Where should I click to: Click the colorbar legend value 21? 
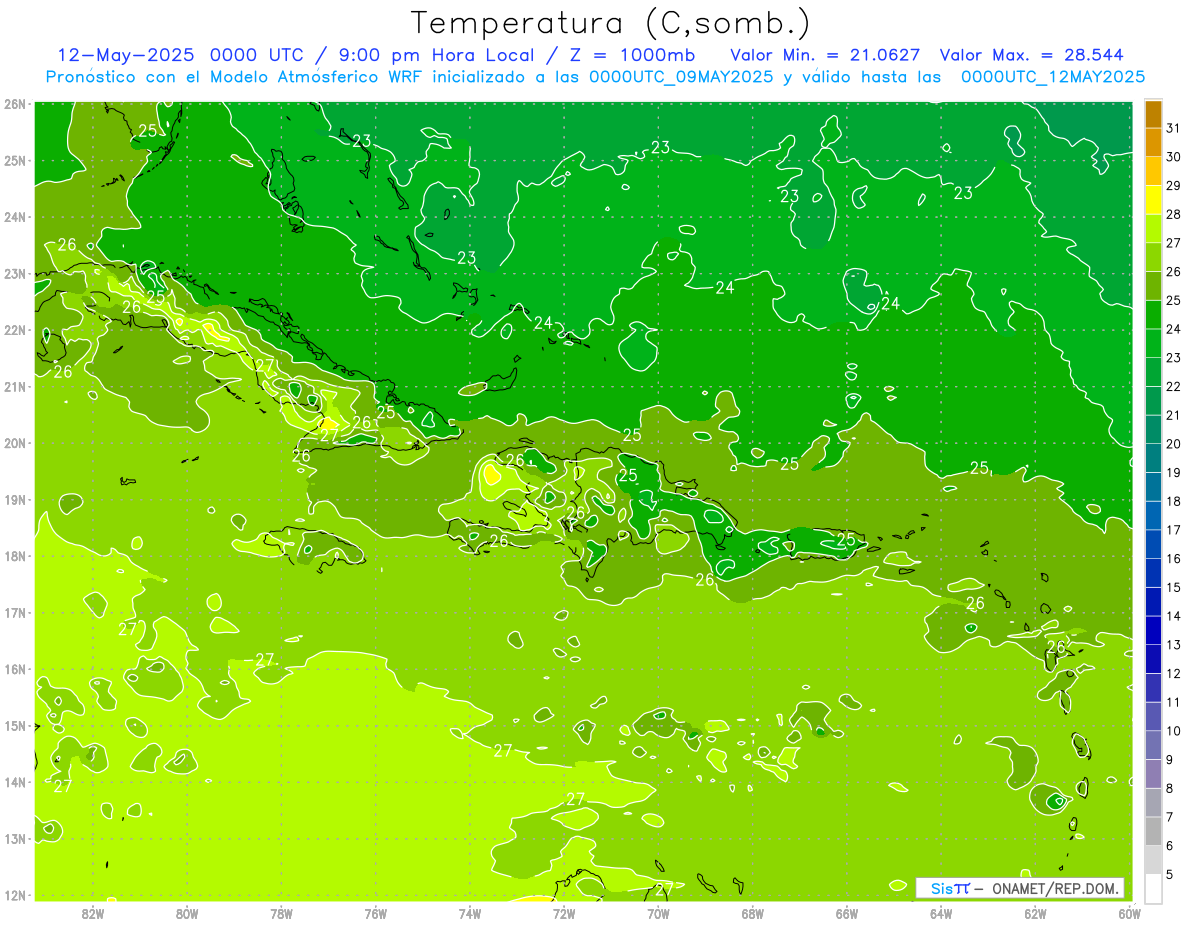click(x=1174, y=415)
